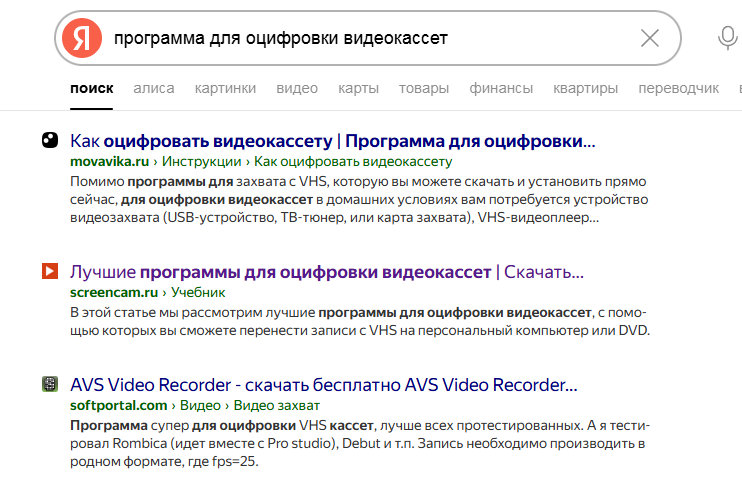Click the screencam.ru result favicon
The width and height of the screenshot is (742, 500).
50,271
